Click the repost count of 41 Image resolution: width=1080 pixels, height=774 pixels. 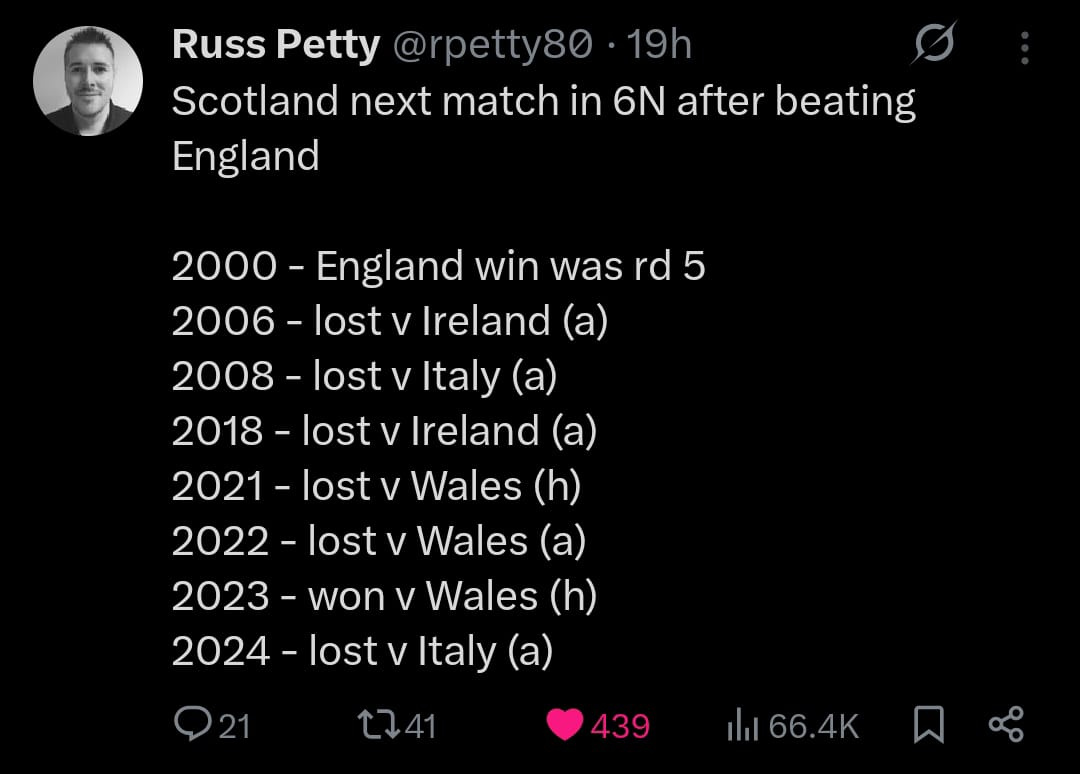click(422, 726)
